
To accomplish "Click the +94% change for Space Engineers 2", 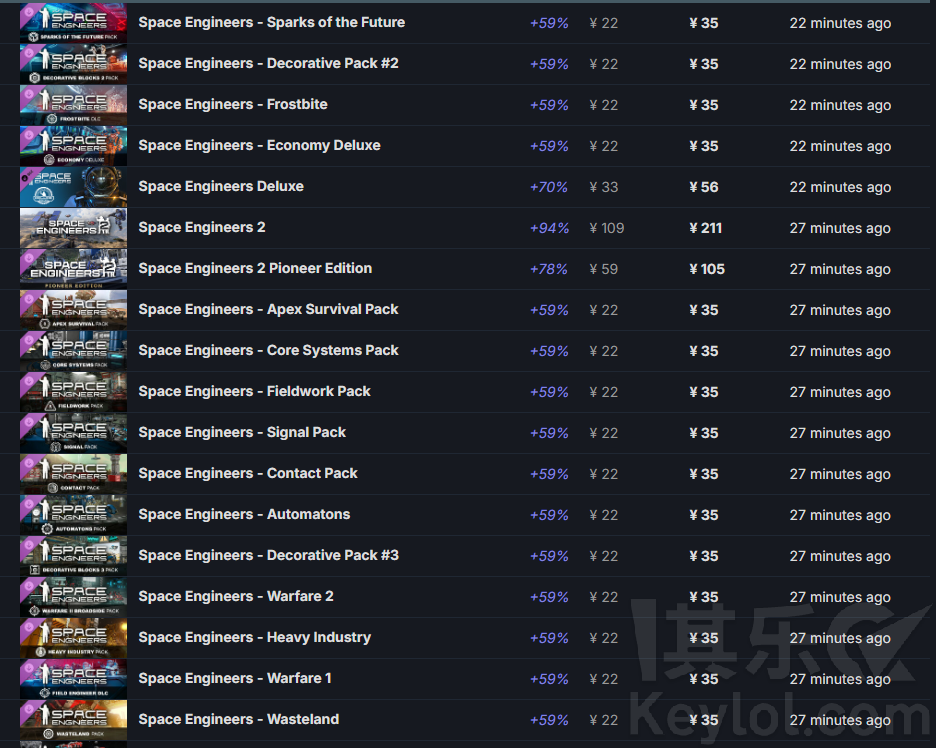I will coord(549,228).
